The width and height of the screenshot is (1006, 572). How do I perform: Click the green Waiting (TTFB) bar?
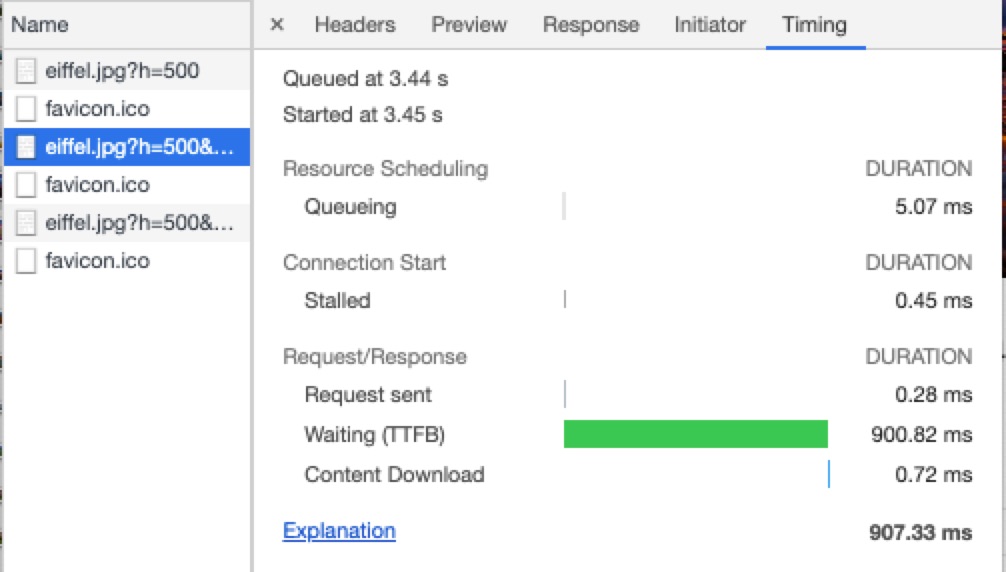[x=695, y=434]
